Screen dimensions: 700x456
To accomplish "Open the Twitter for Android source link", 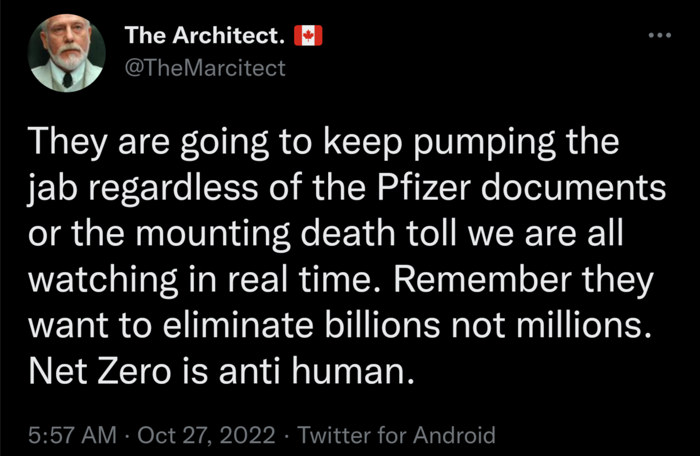I will pyautogui.click(x=397, y=435).
